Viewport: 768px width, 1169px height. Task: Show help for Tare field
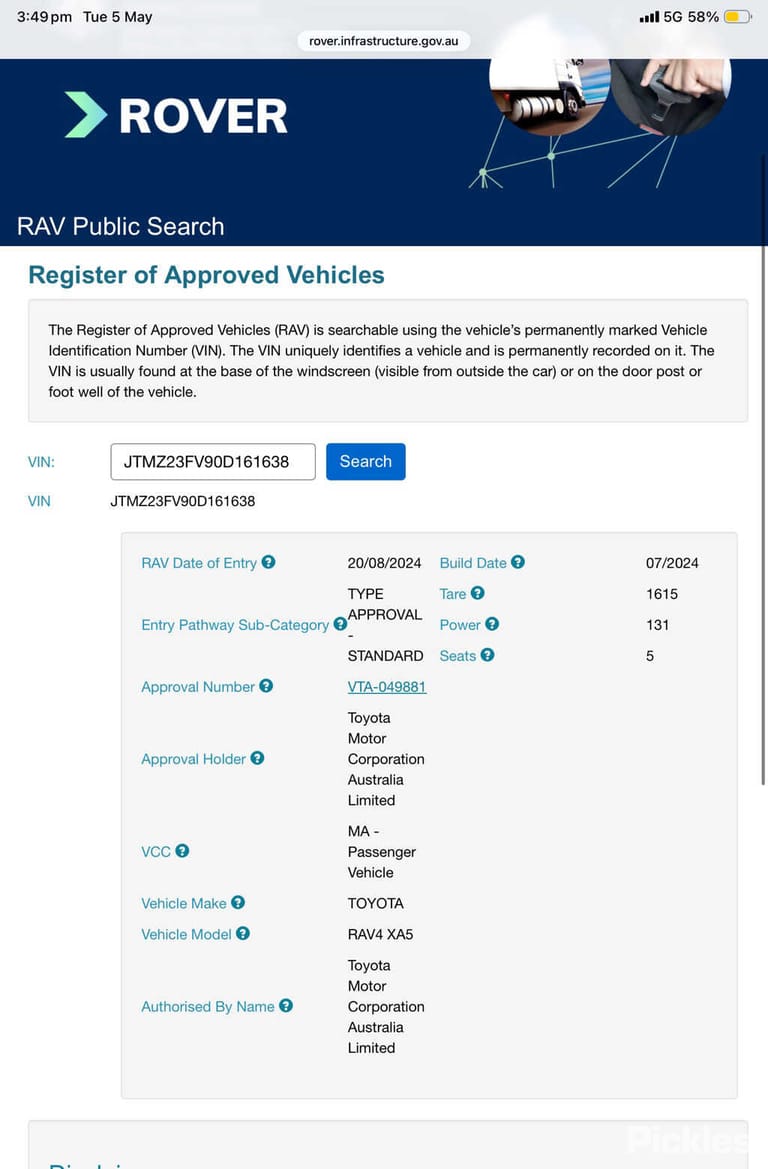[478, 593]
